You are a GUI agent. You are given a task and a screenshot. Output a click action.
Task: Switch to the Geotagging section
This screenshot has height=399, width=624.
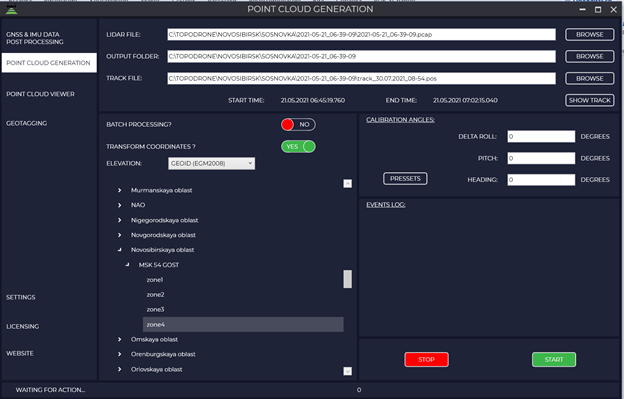tap(26, 123)
